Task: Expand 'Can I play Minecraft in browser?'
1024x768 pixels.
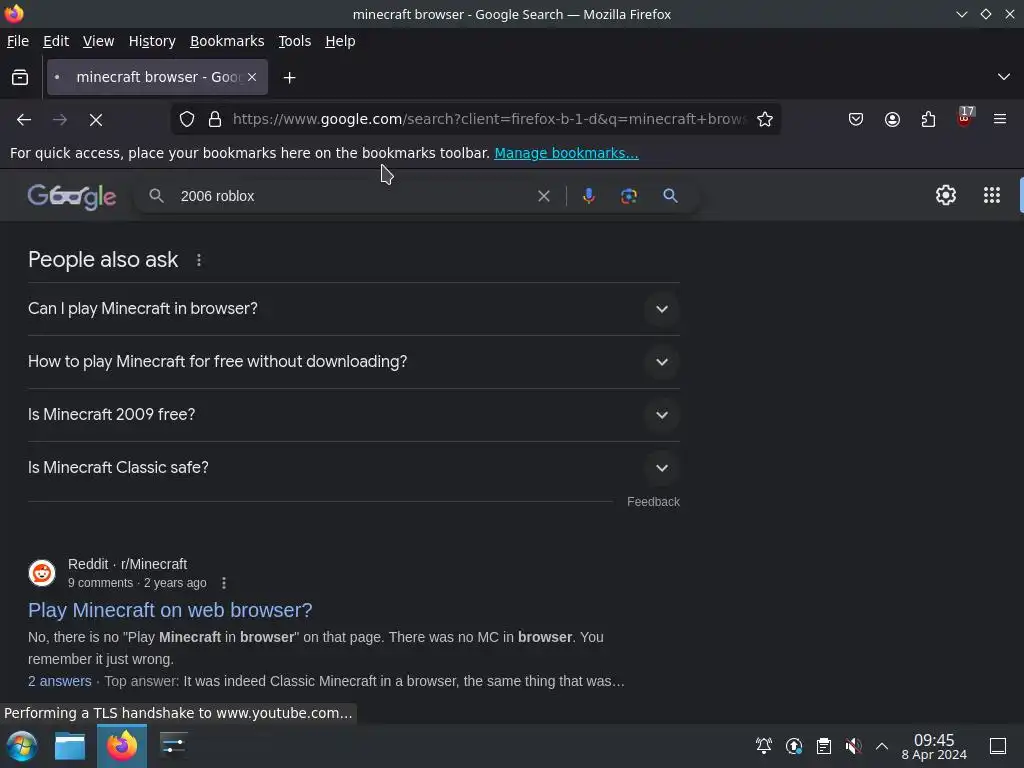Action: click(353, 309)
